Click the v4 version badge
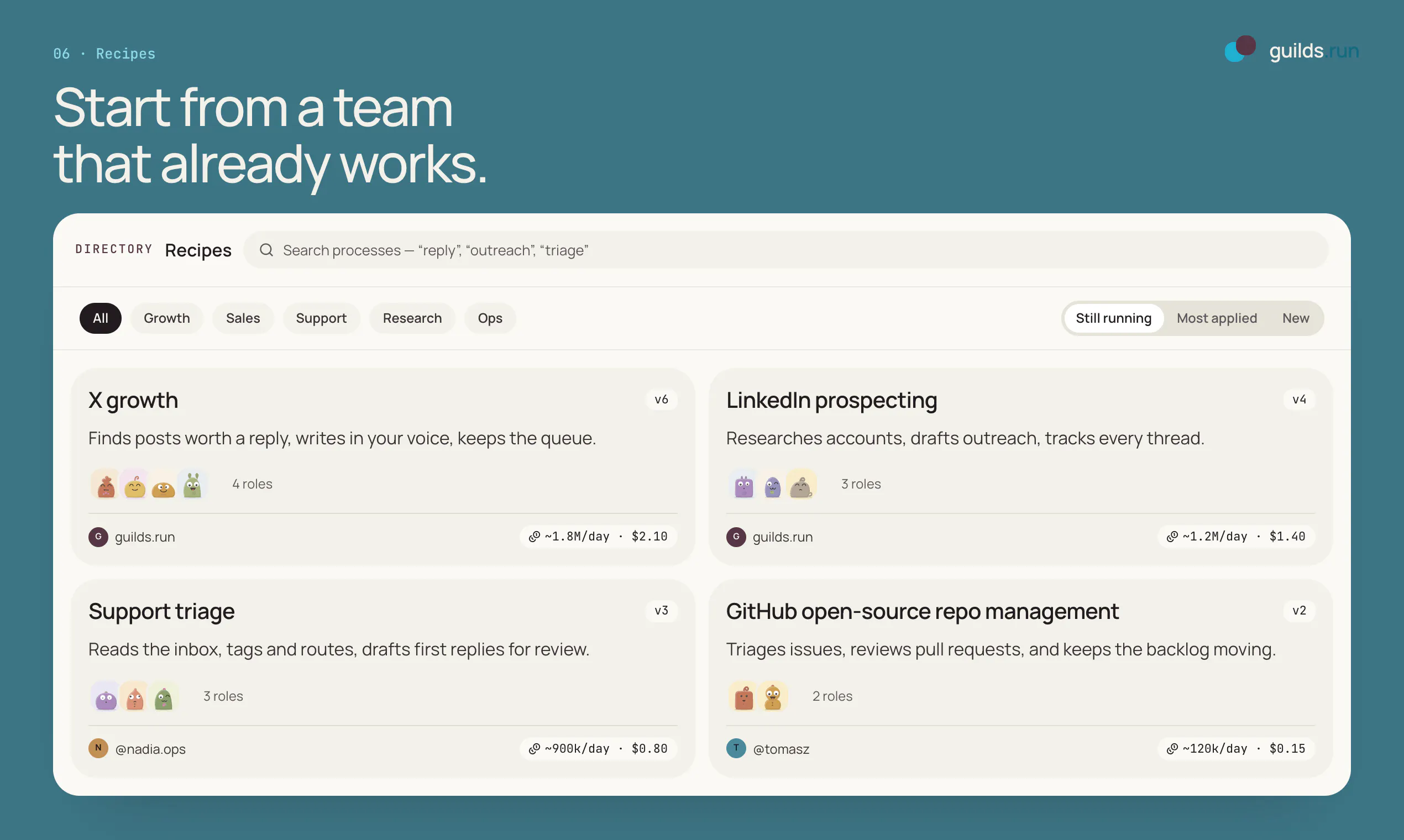Viewport: 1404px width, 840px height. tap(1300, 400)
